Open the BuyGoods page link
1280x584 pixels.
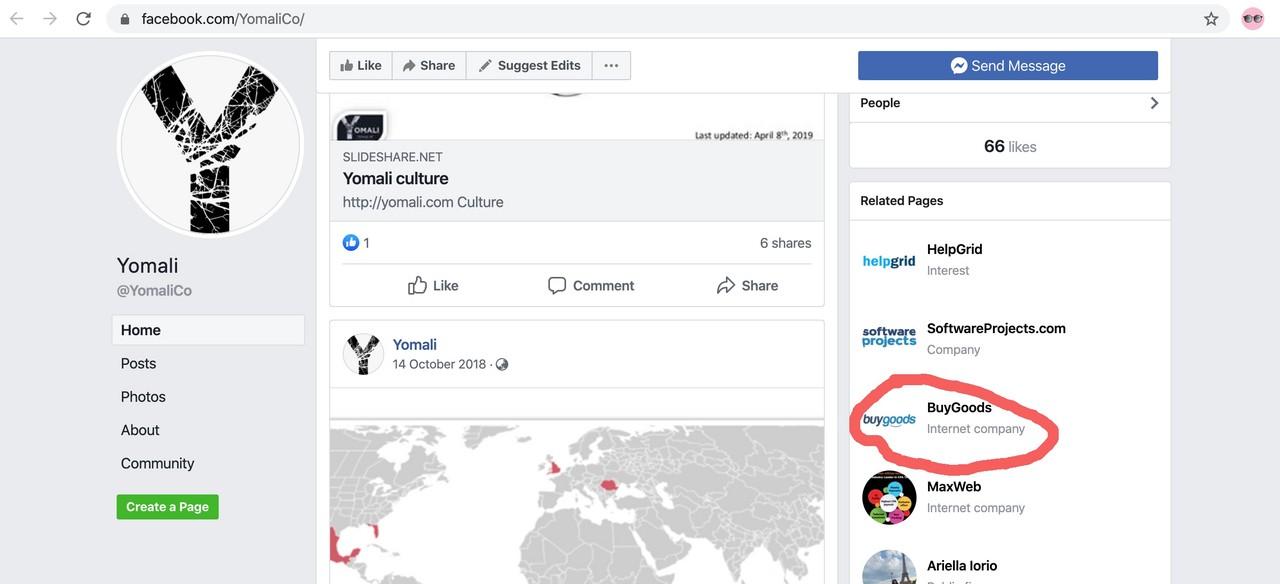(959, 407)
